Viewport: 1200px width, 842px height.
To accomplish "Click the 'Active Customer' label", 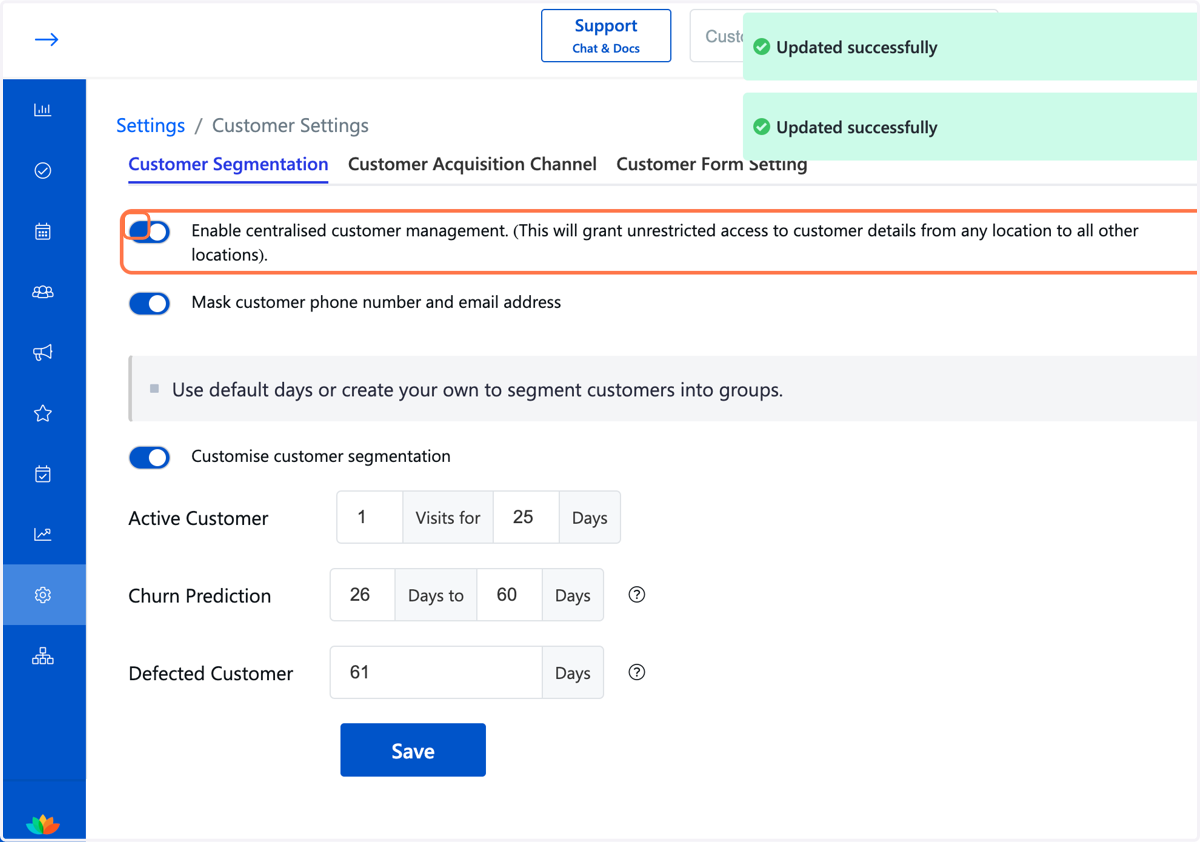I will [x=199, y=518].
